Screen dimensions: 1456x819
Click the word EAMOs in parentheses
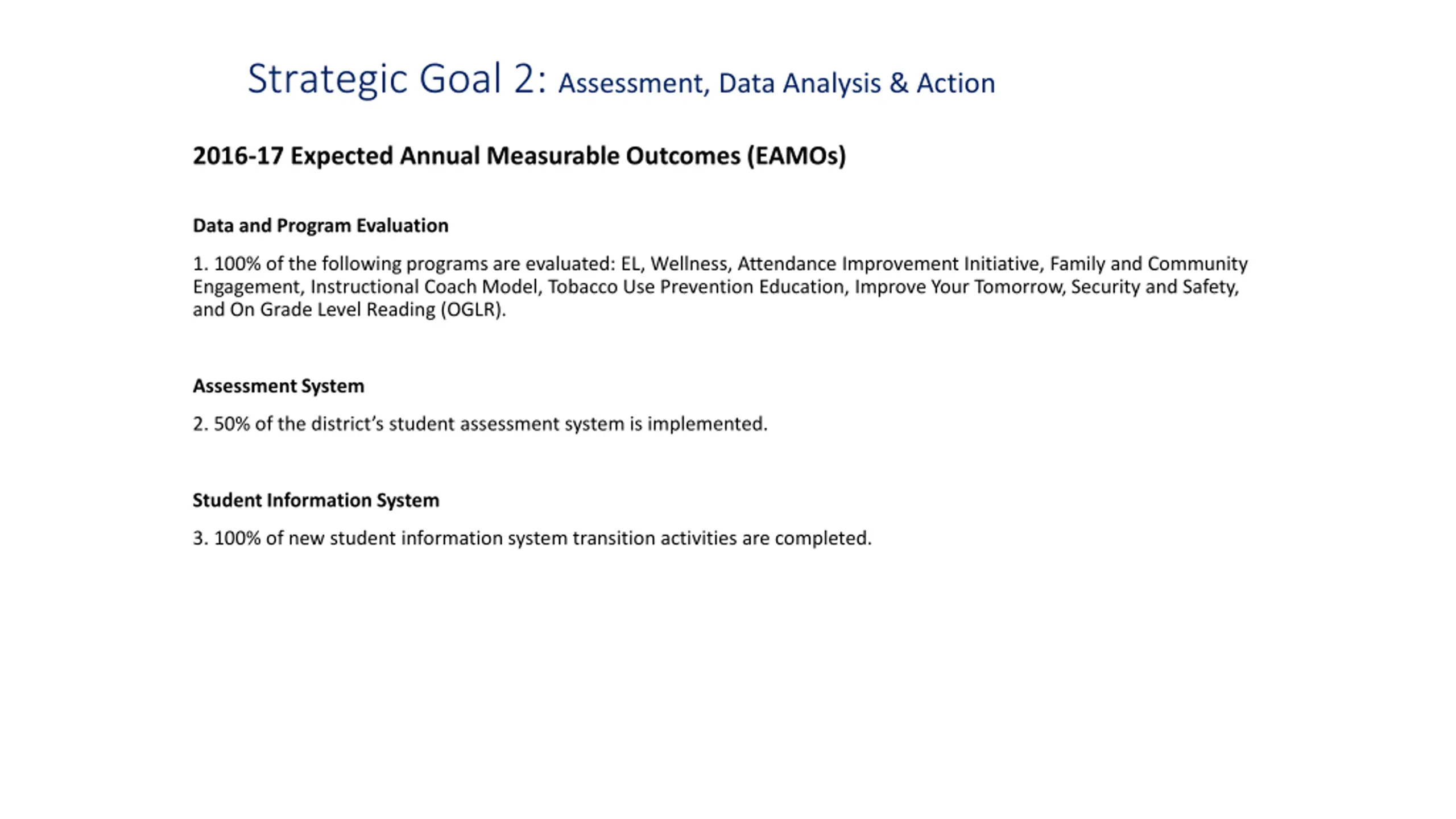coord(796,156)
